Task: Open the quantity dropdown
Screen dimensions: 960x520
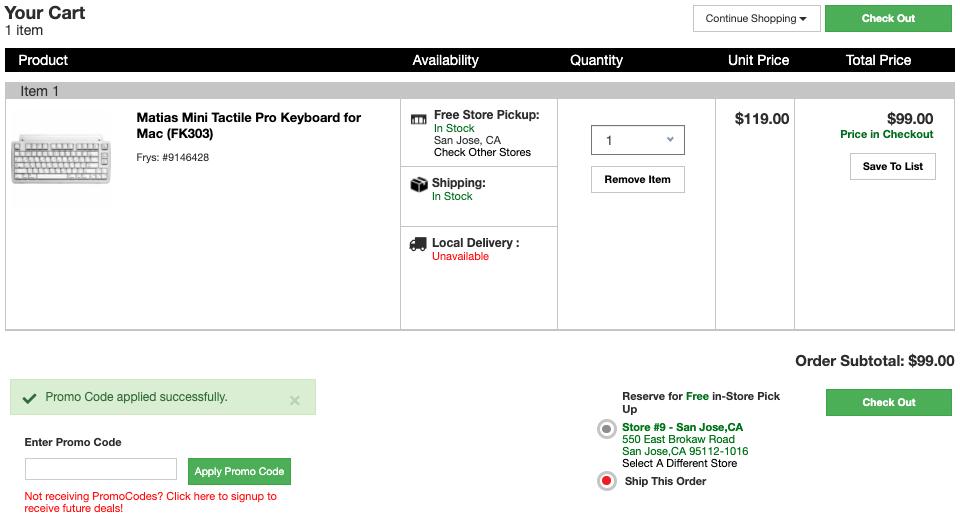Action: (638, 140)
